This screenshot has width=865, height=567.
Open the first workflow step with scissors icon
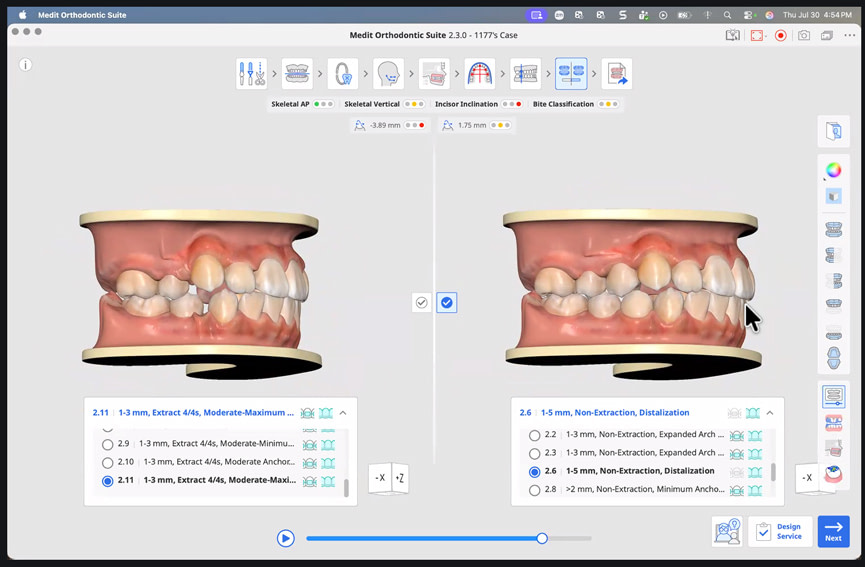pos(252,73)
